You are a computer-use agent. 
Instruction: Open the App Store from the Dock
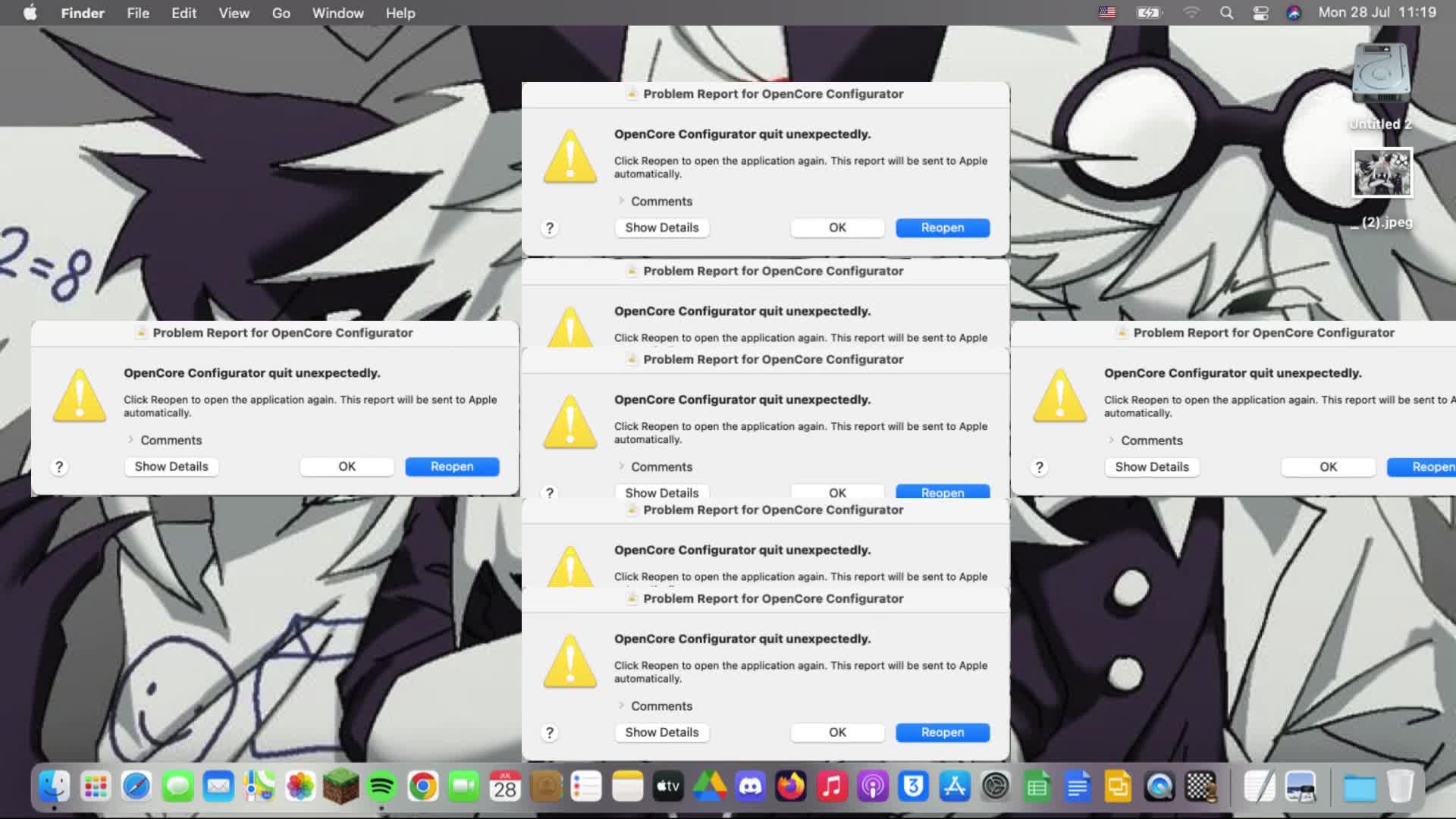coord(955,786)
